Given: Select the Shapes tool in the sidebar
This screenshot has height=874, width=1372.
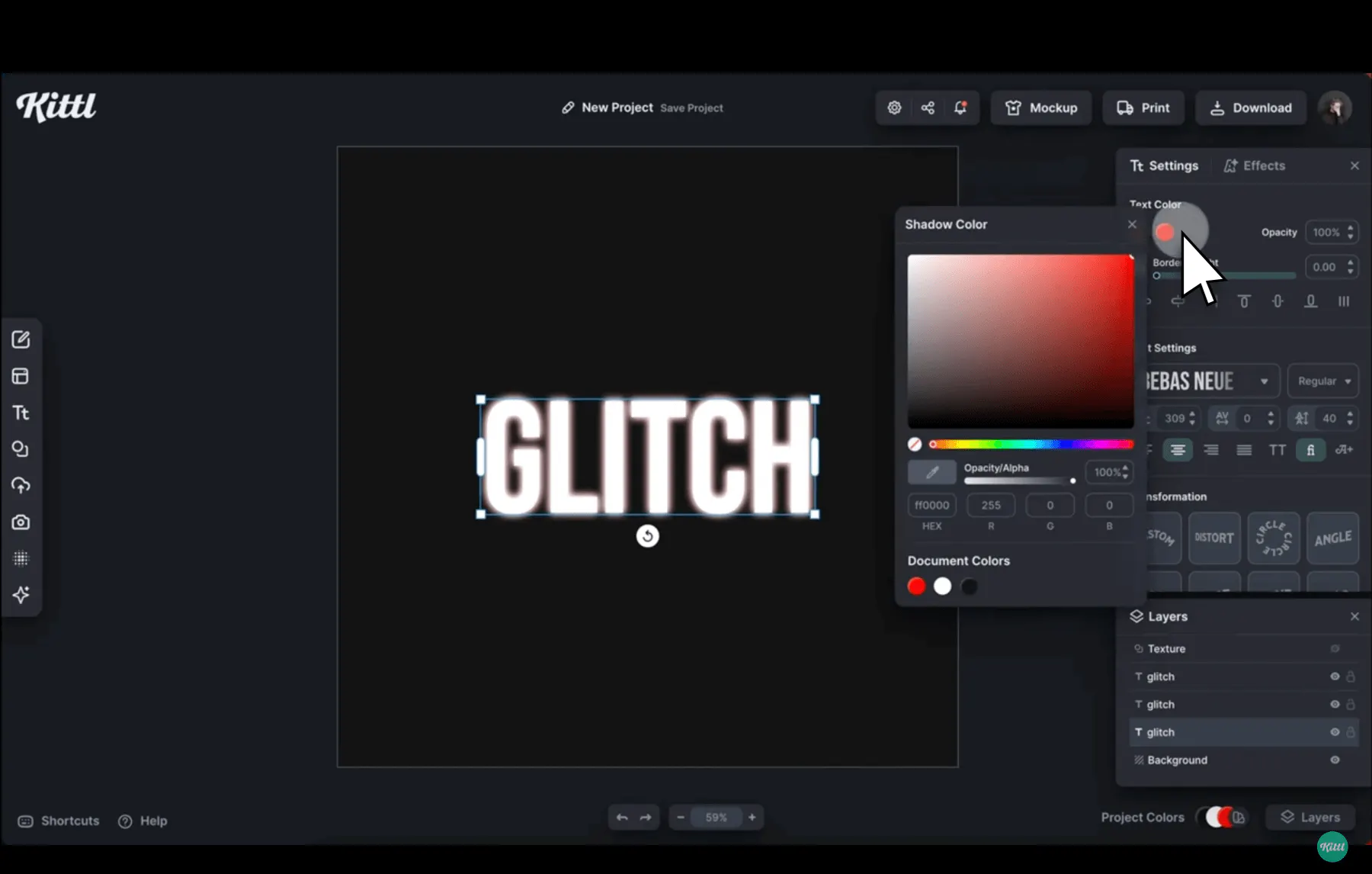Looking at the screenshot, I should [21, 449].
